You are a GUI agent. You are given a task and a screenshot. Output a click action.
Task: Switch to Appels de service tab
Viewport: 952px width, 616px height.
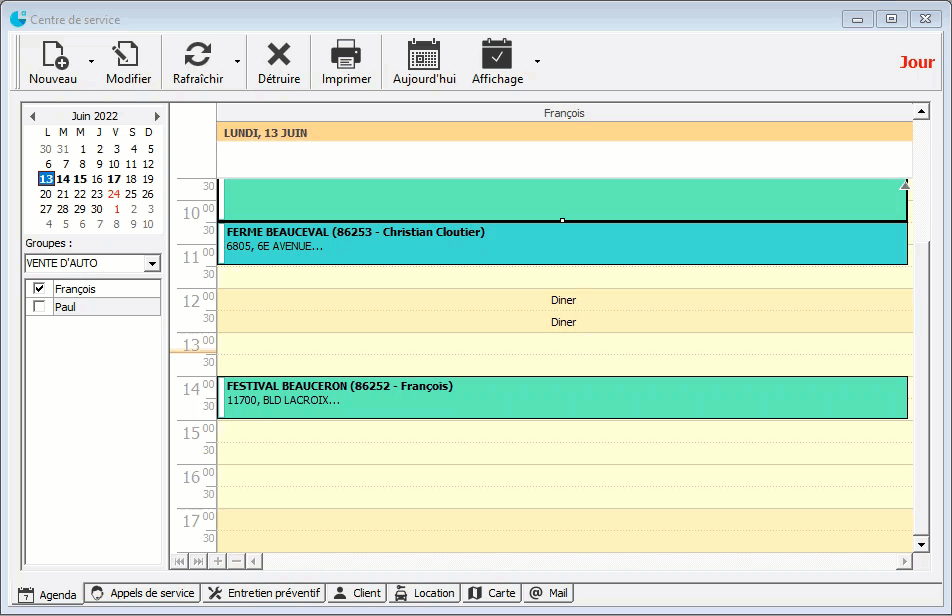[142, 593]
